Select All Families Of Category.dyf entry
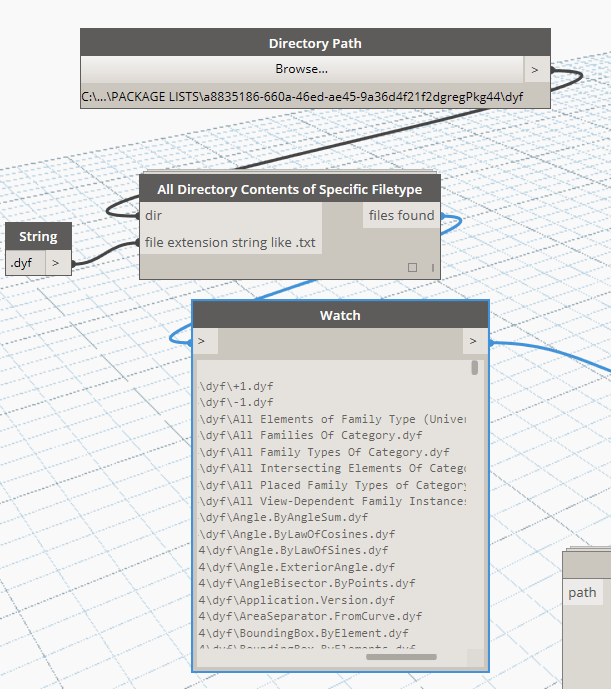611x689 pixels. click(x=310, y=435)
